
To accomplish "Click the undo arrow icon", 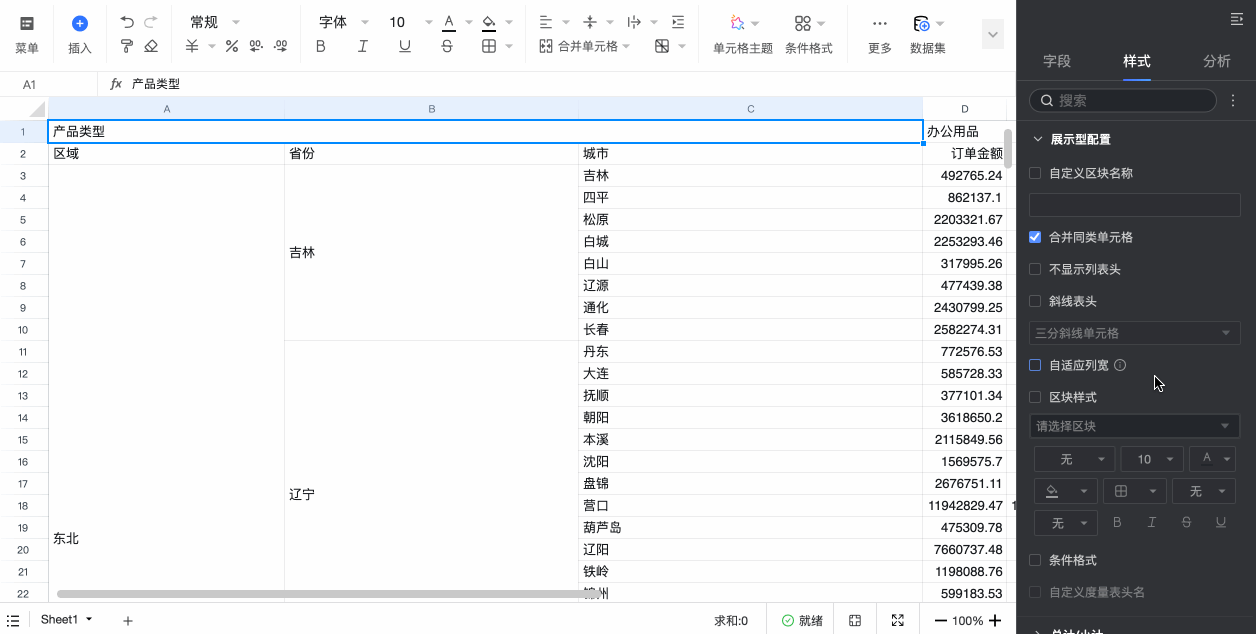I will 127,22.
